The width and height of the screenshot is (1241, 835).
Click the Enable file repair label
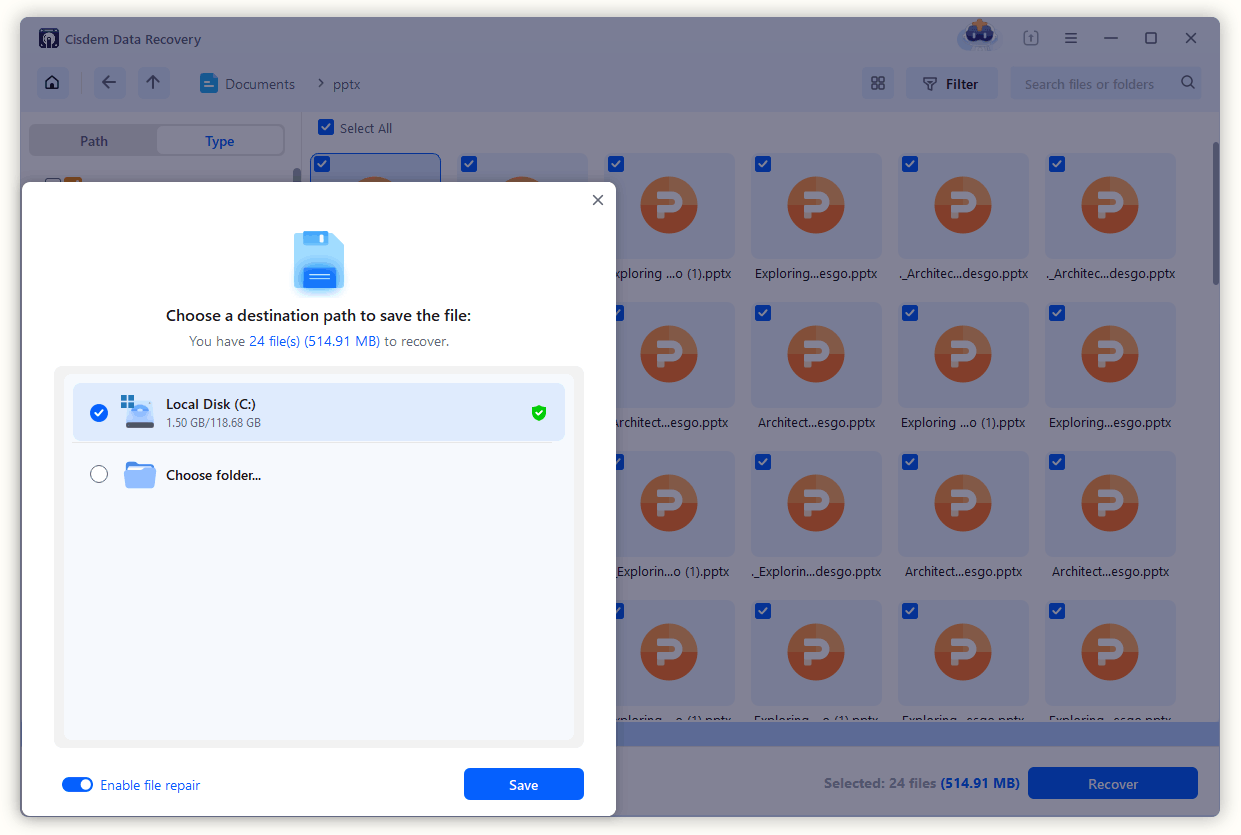[150, 785]
